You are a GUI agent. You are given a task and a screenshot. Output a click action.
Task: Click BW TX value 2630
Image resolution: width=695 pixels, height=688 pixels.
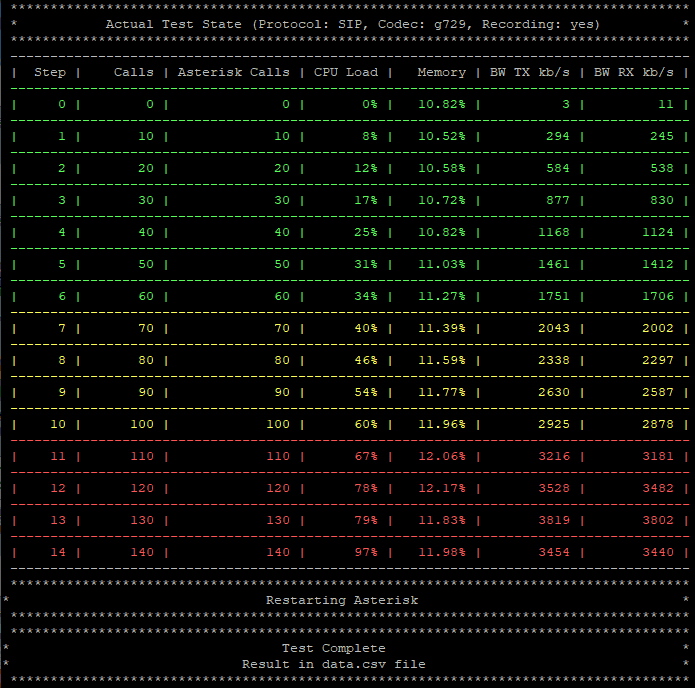[554, 392]
